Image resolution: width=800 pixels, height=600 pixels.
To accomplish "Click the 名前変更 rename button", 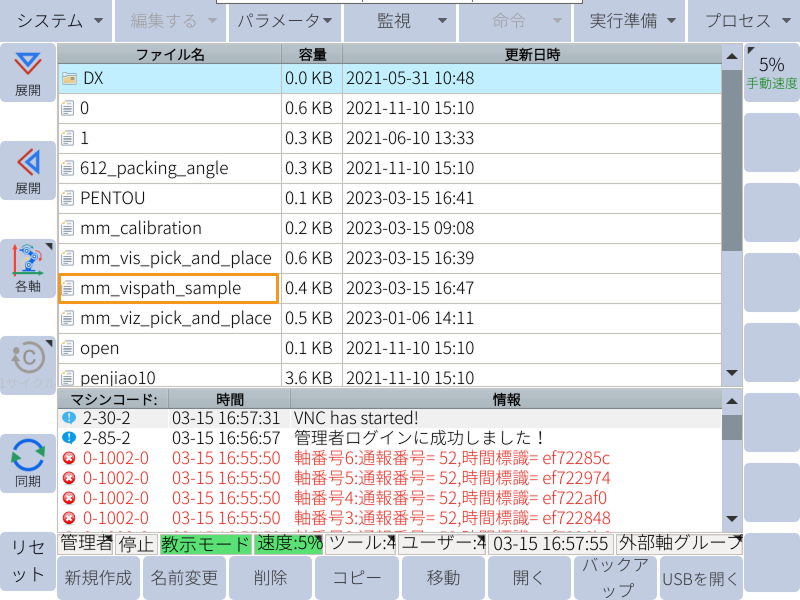I will coord(185,578).
